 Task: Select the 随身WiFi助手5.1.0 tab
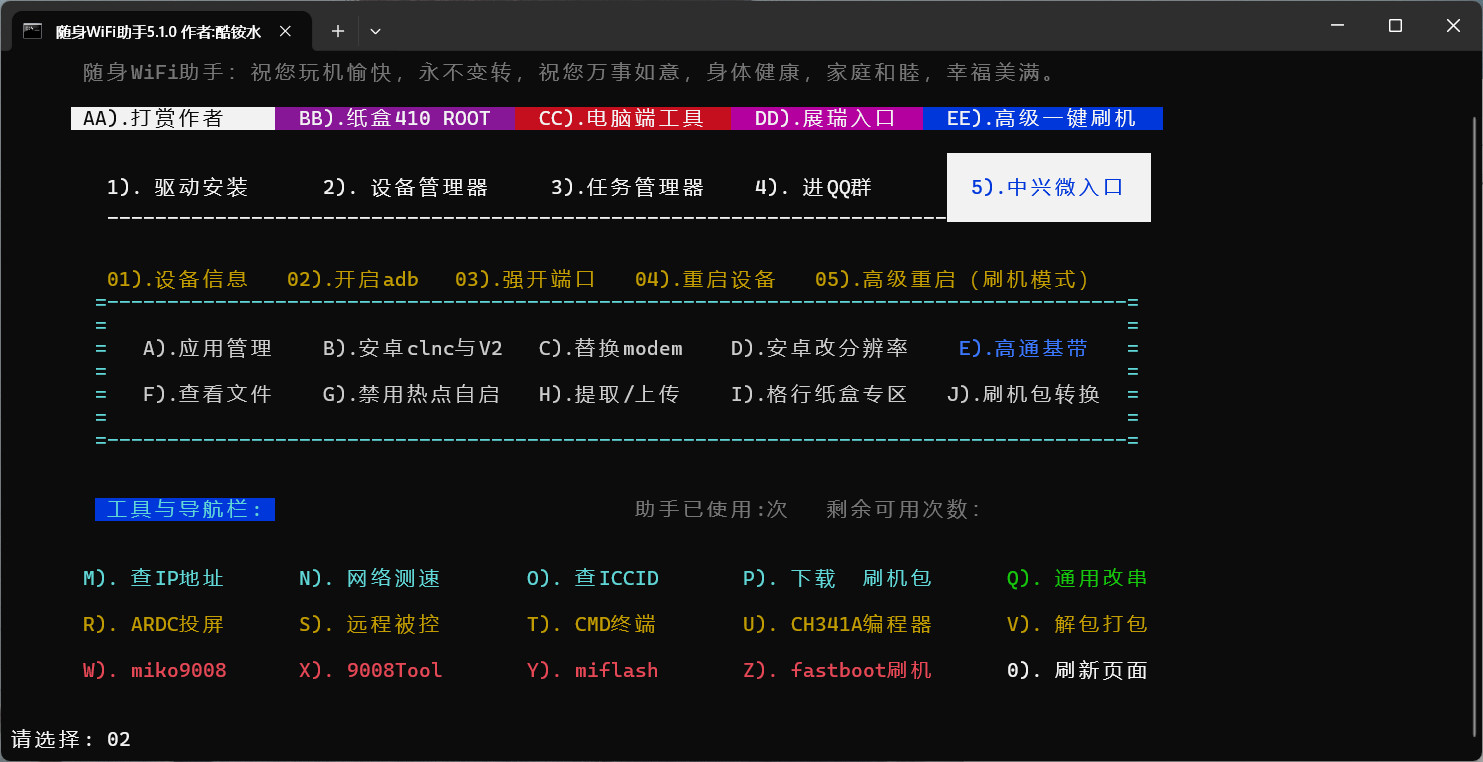pyautogui.click(x=158, y=31)
